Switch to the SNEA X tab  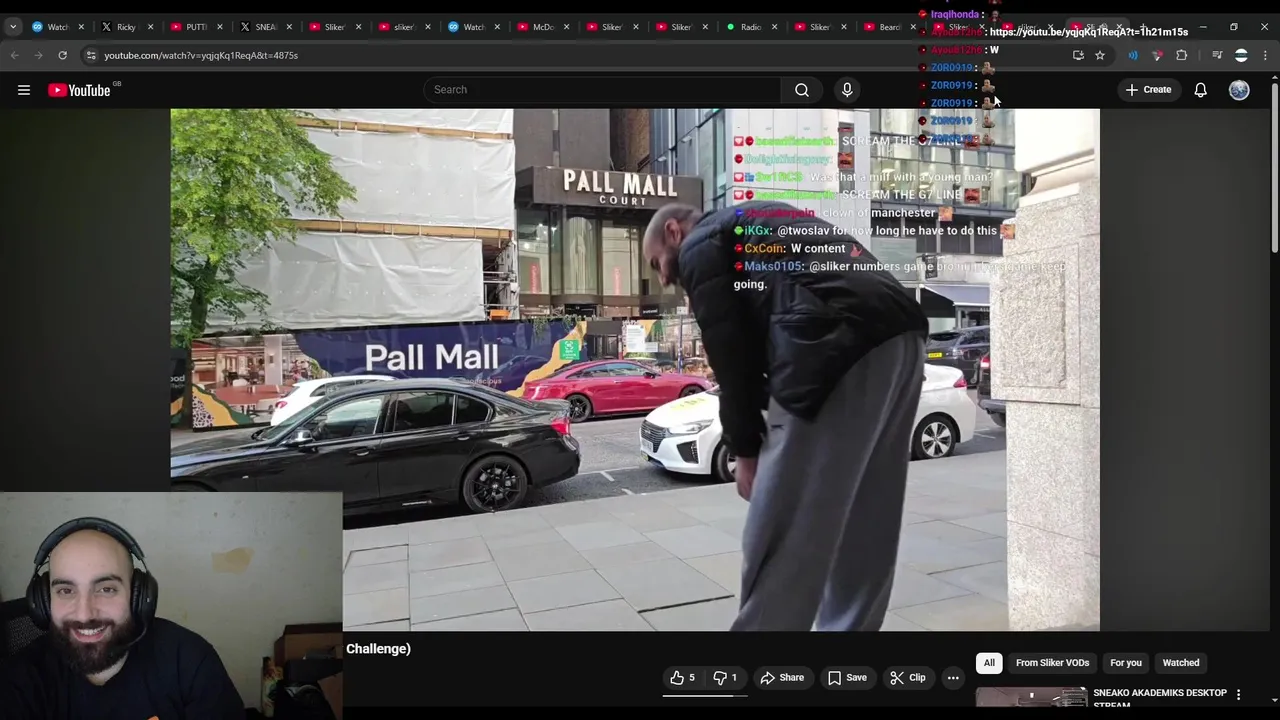[265, 27]
